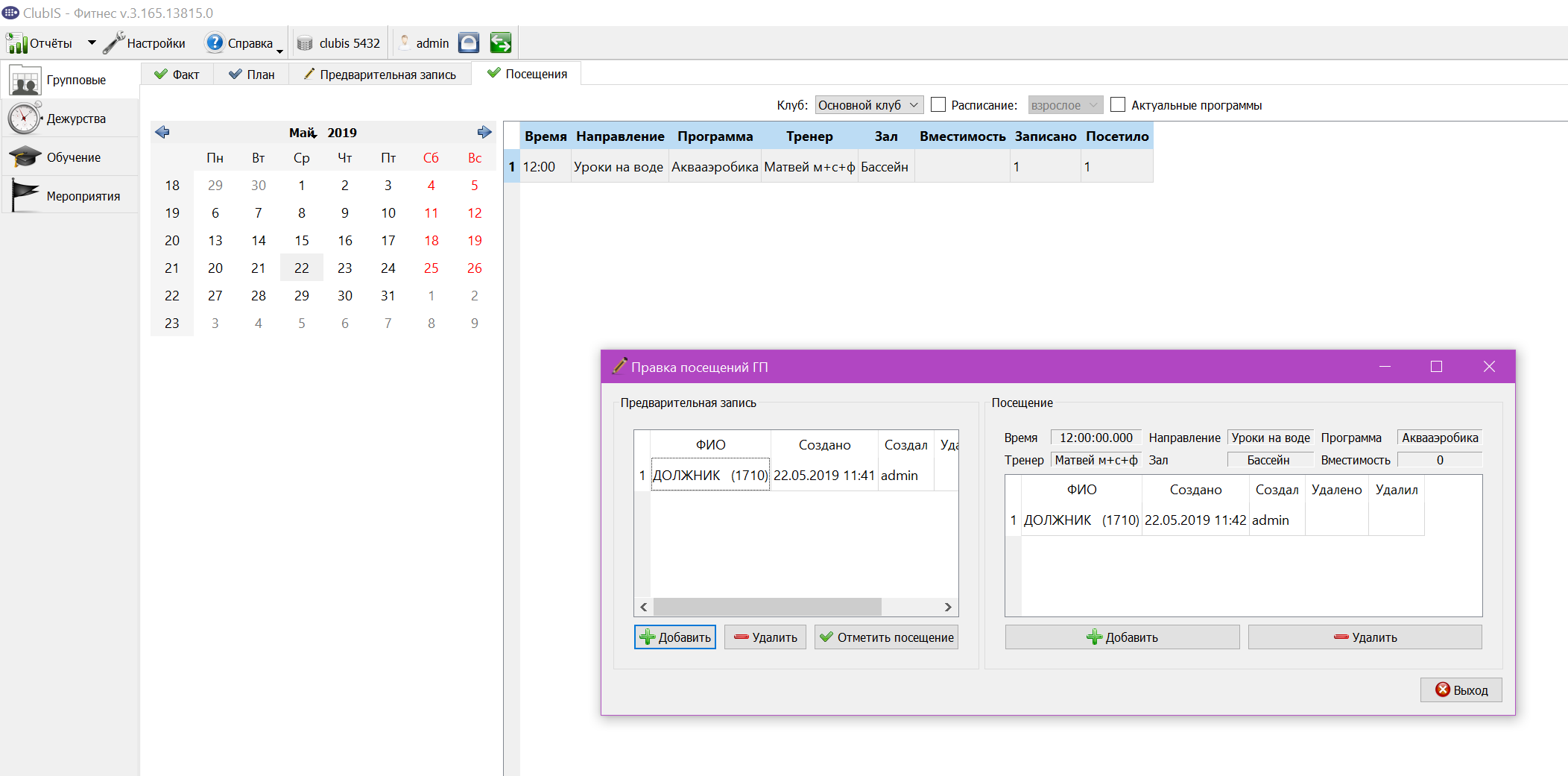Viewport: 1568px width, 776px height.
Task: Open the взрослое schedule dropdown
Action: (1065, 105)
